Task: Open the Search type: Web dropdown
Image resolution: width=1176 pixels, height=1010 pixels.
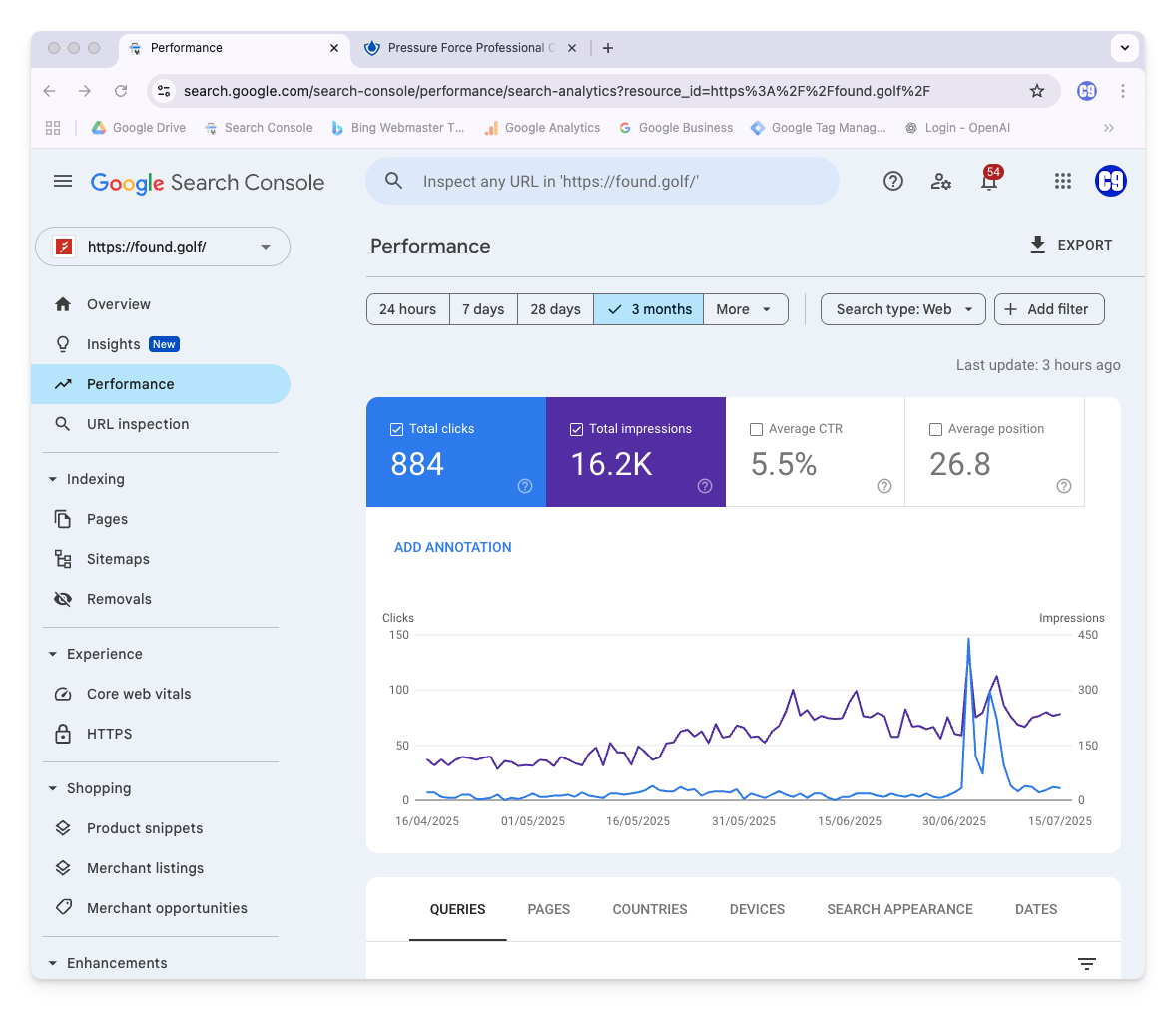Action: (902, 309)
